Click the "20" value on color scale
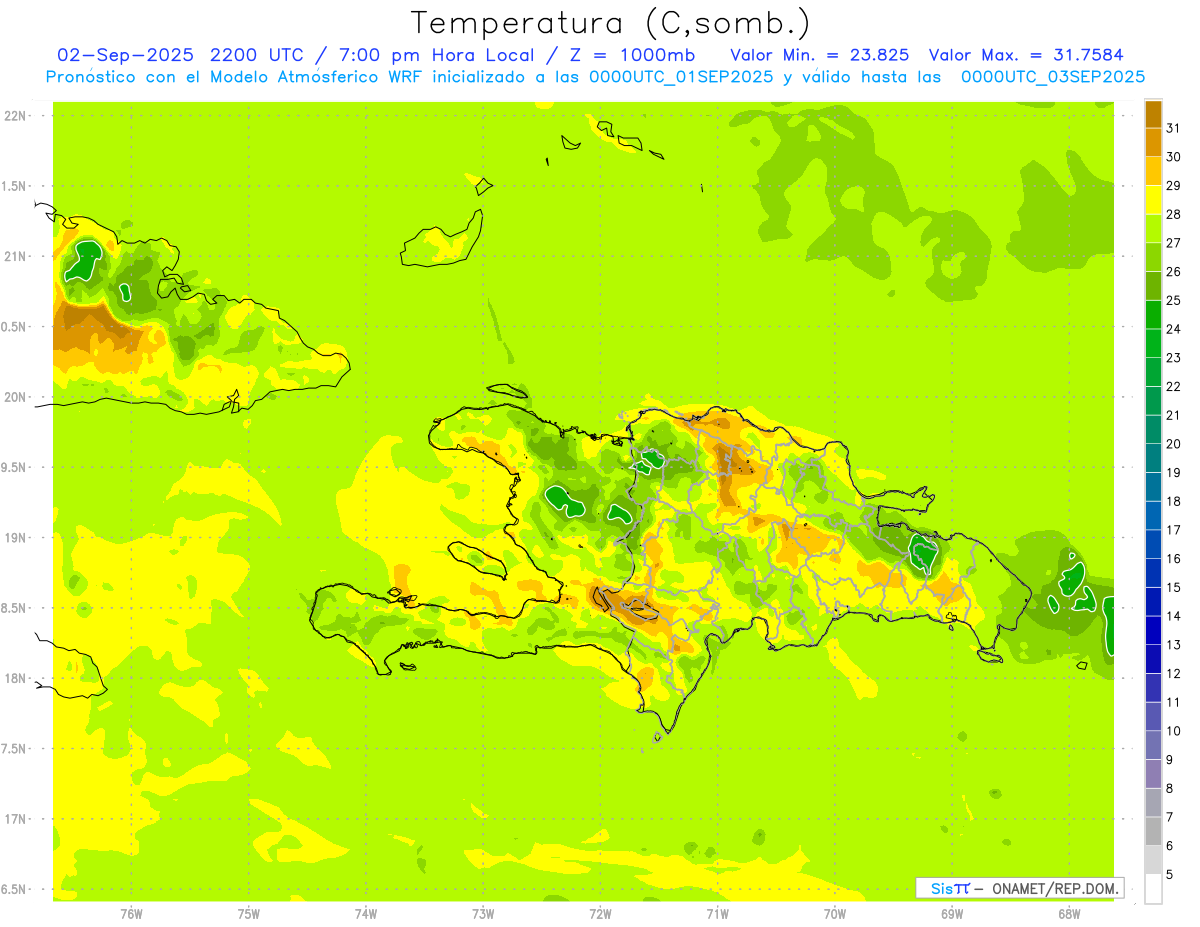 [x=1174, y=443]
